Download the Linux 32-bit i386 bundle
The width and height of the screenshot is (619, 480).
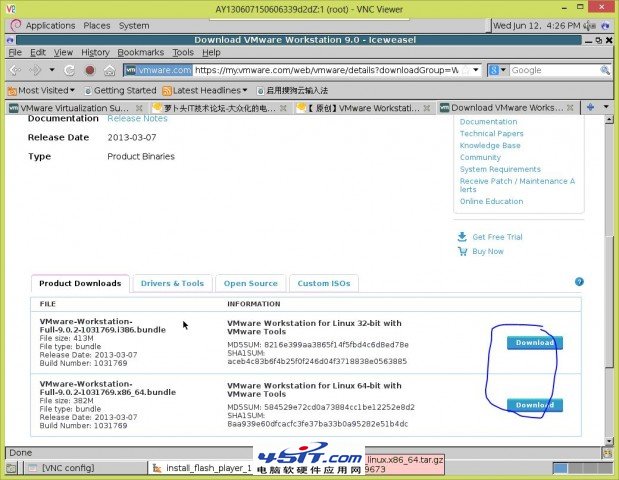[x=535, y=343]
